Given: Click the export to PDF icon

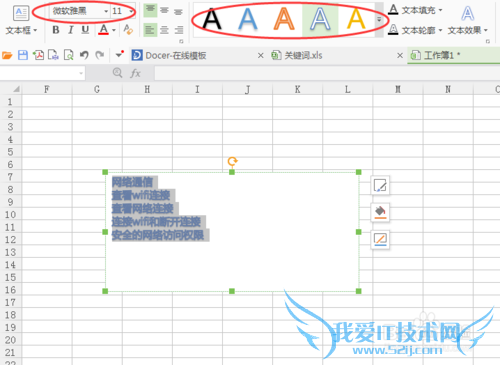Looking at the screenshot, I should pyautogui.click(x=38, y=55).
